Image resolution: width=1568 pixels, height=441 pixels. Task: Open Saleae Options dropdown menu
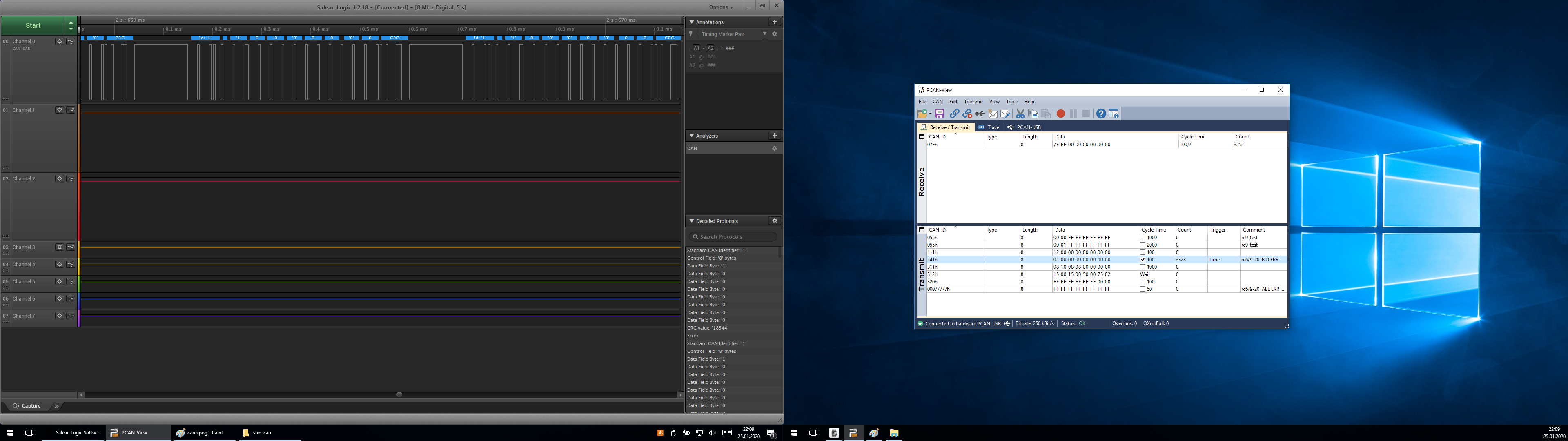[721, 7]
